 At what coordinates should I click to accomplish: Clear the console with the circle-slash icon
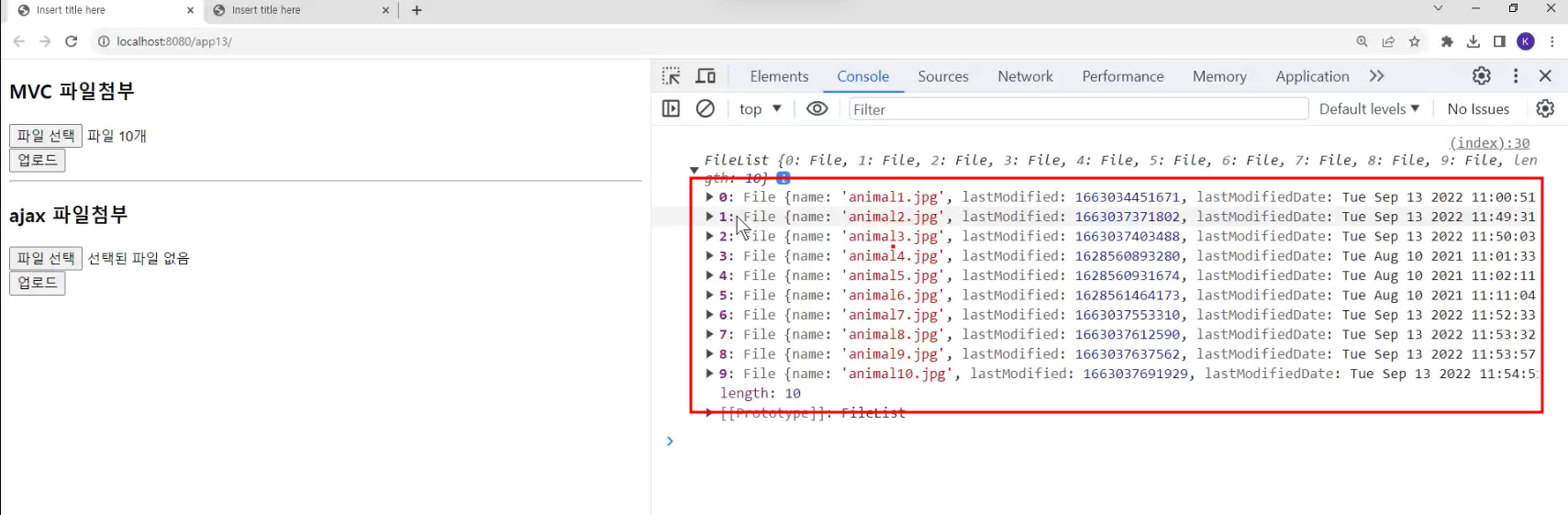click(706, 108)
